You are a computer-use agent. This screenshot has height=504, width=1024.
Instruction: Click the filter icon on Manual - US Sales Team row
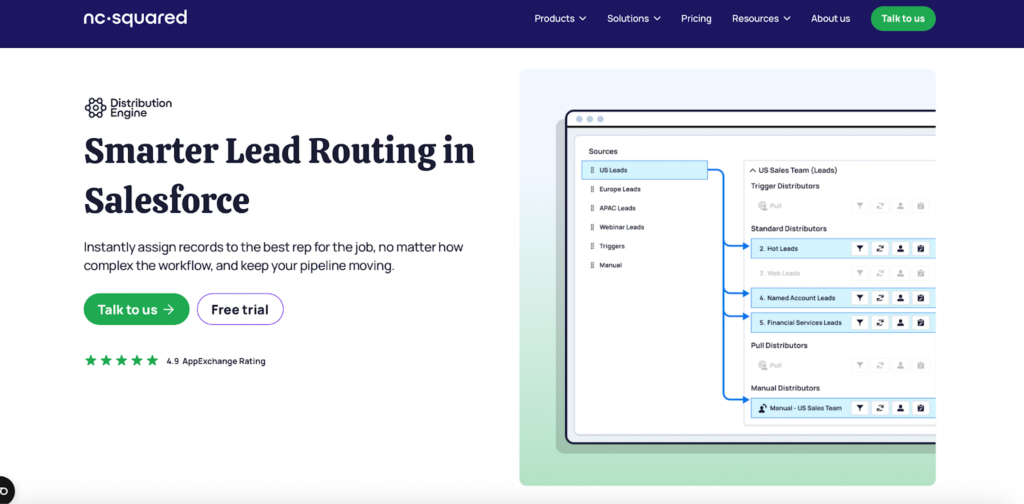(859, 408)
